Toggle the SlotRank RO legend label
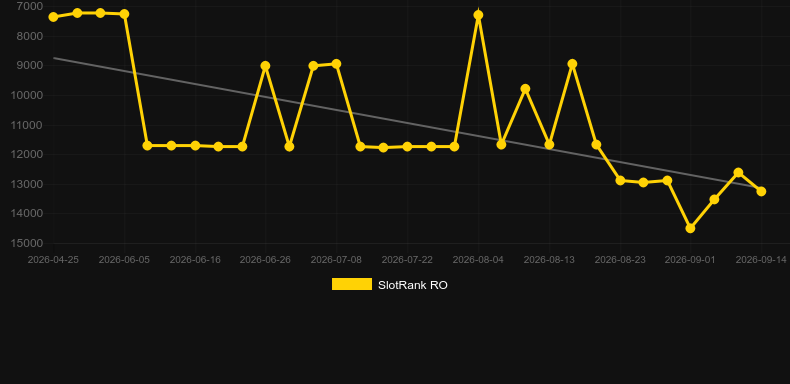Screen dimensions: 790x384 click(412, 285)
